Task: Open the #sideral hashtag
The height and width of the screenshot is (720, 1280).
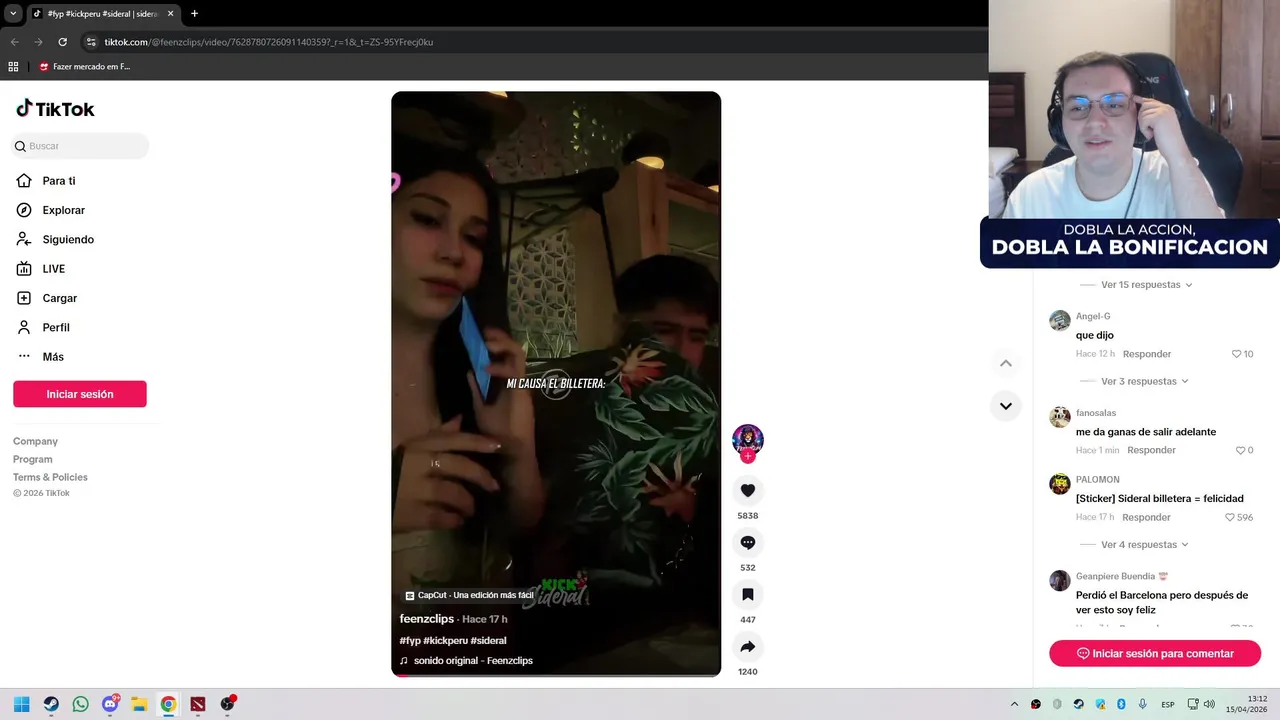Action: point(487,640)
